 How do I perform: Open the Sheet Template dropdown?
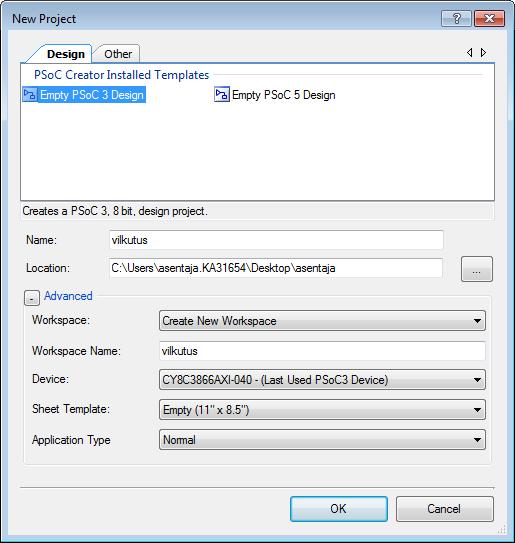click(x=322, y=410)
